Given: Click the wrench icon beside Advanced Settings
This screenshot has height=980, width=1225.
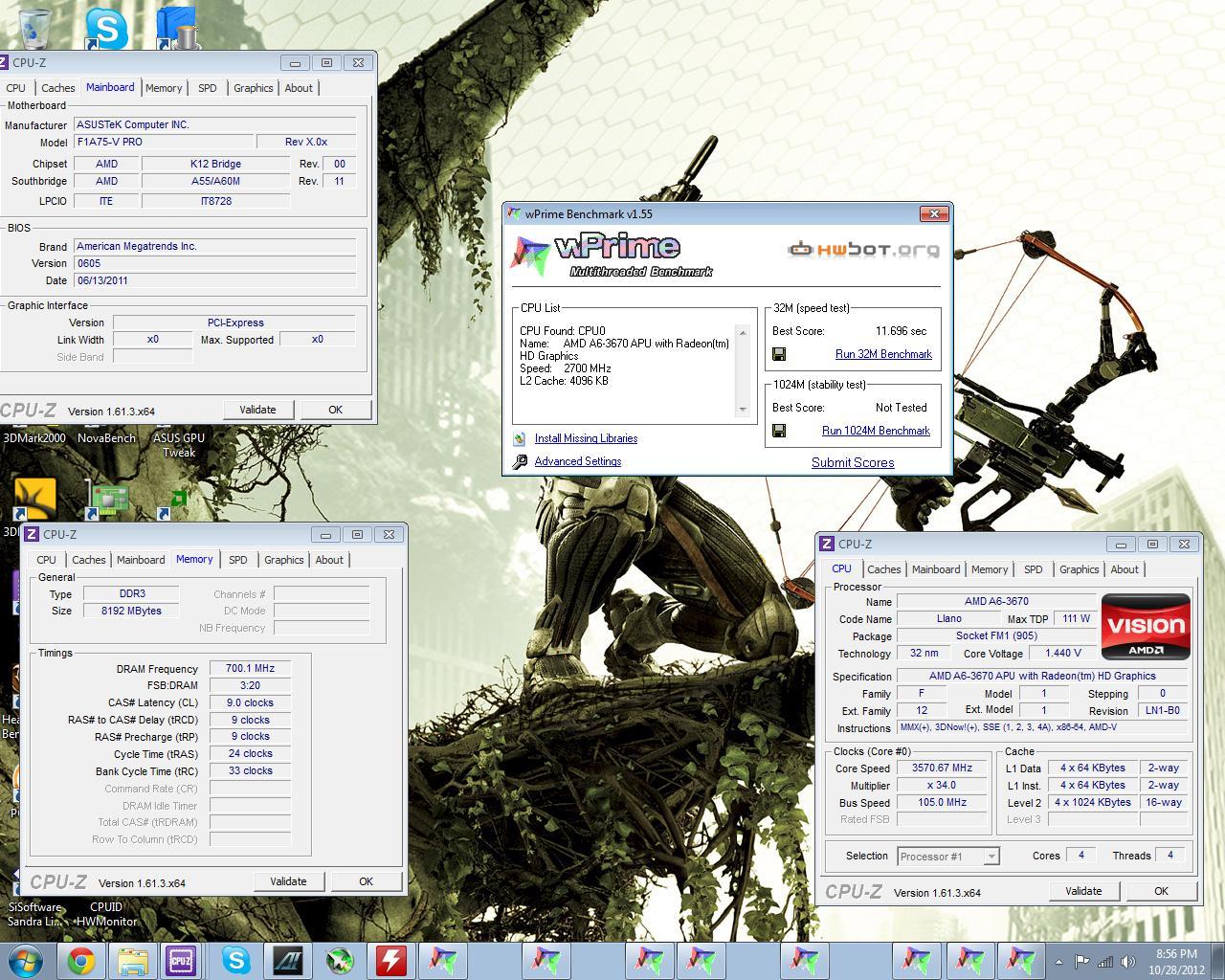Looking at the screenshot, I should point(520,461).
